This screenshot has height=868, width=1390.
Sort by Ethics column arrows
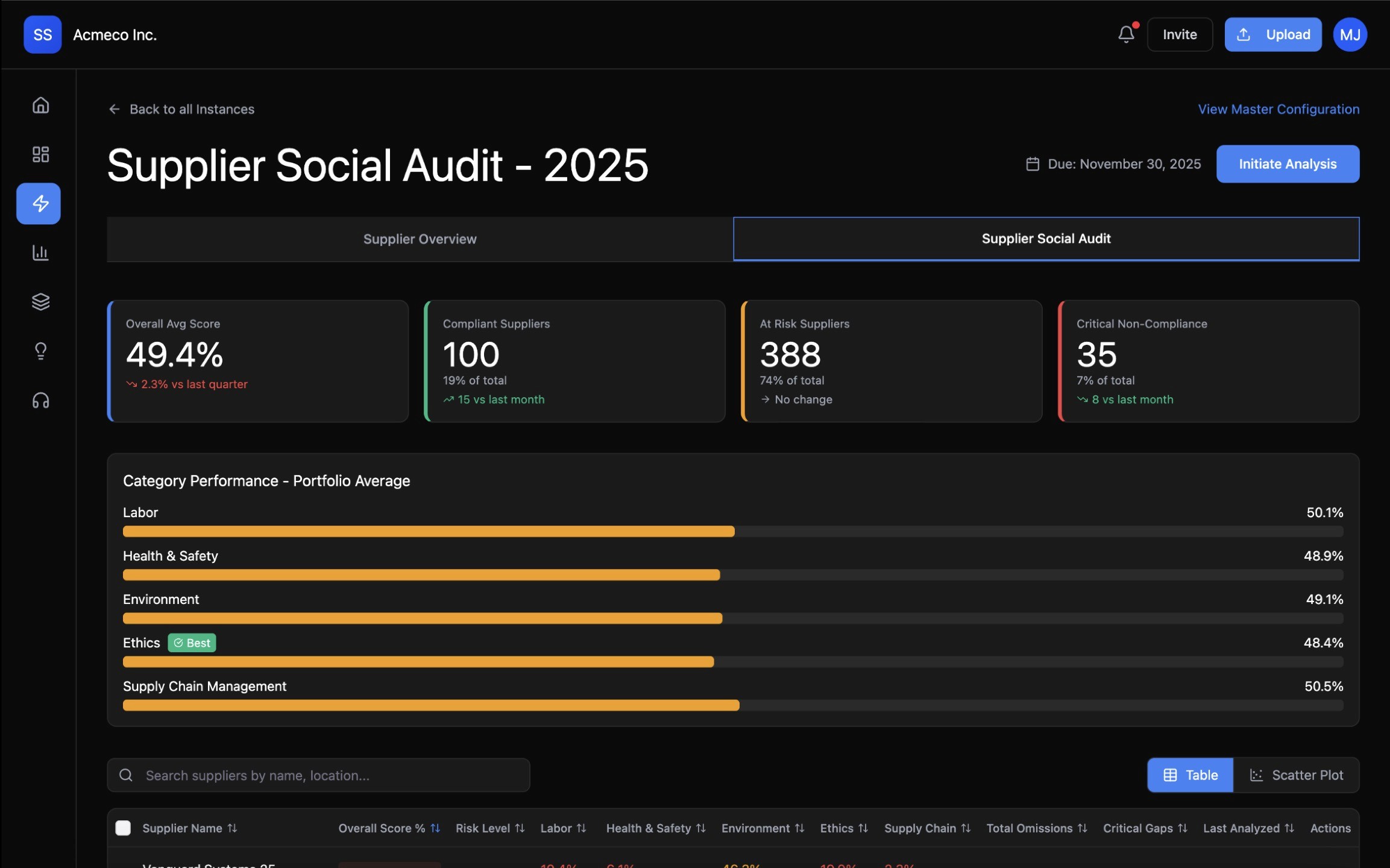(x=863, y=828)
